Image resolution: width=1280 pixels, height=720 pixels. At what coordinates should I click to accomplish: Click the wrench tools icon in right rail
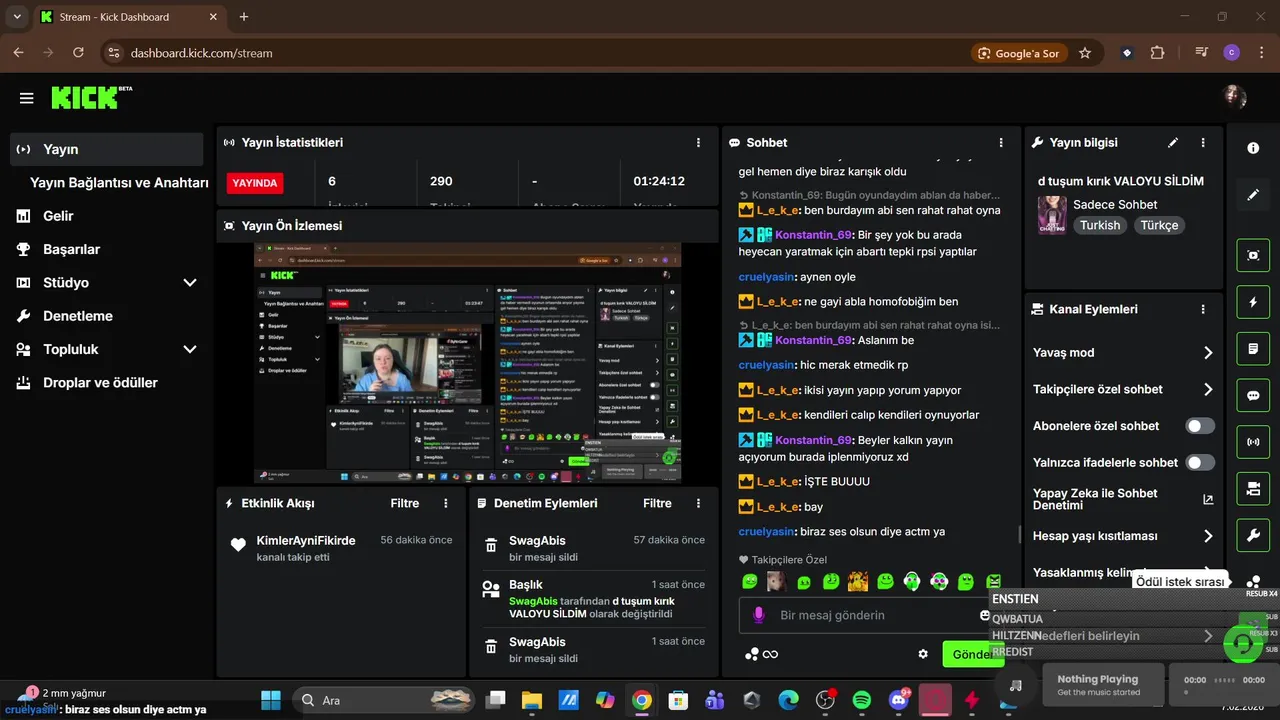[1253, 535]
